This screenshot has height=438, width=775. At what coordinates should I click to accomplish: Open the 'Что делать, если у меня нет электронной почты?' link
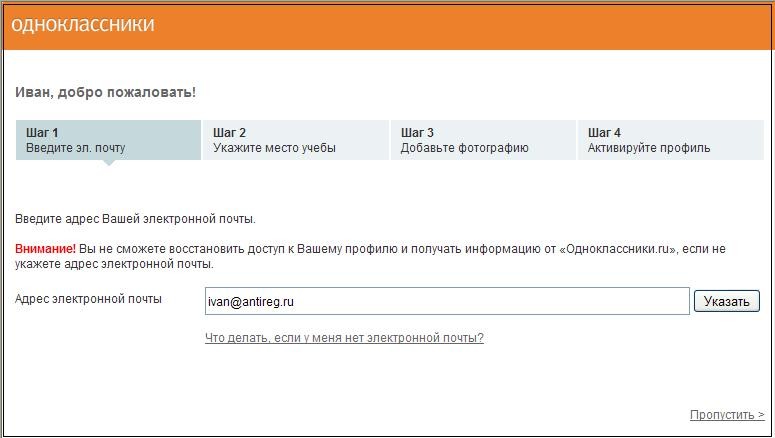[344, 338]
